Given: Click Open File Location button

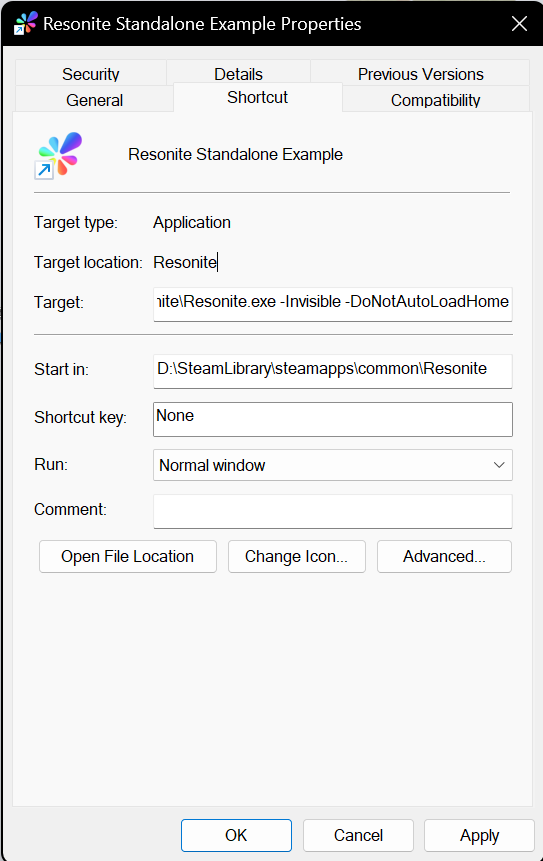Looking at the screenshot, I should (x=128, y=556).
